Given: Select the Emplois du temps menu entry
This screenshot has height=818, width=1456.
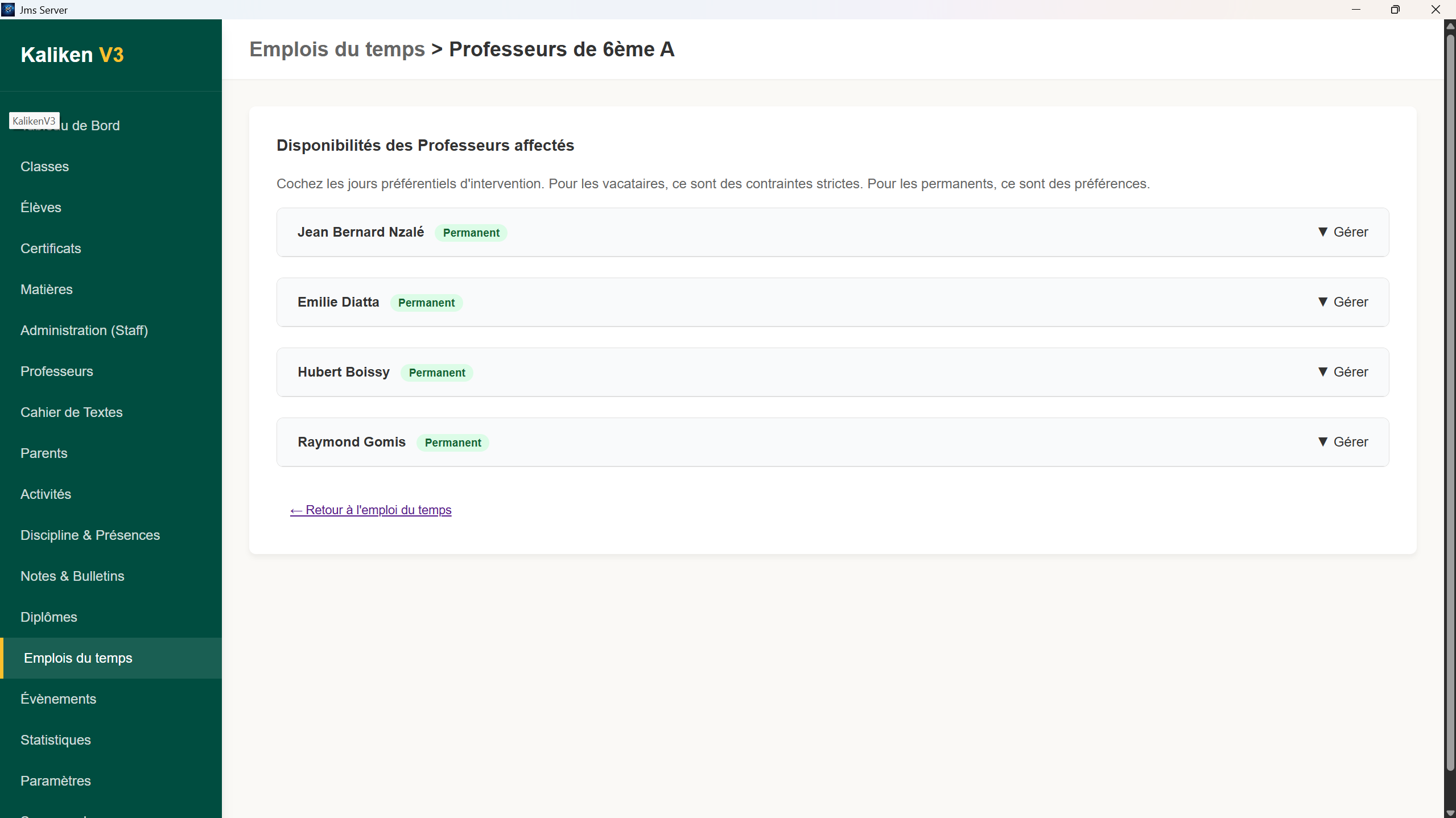Looking at the screenshot, I should pos(78,658).
